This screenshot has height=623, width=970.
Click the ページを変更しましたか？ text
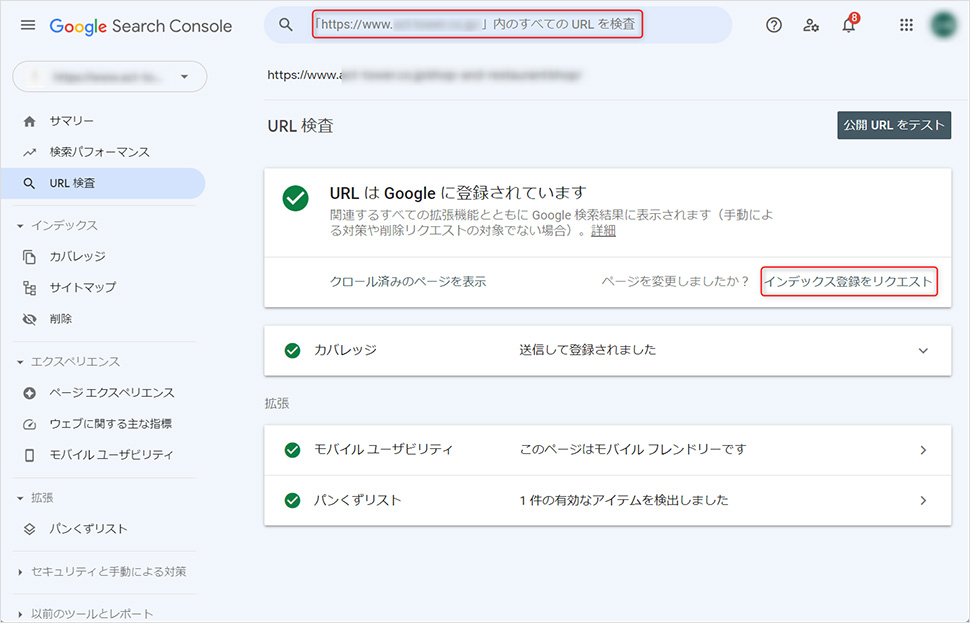(675, 281)
